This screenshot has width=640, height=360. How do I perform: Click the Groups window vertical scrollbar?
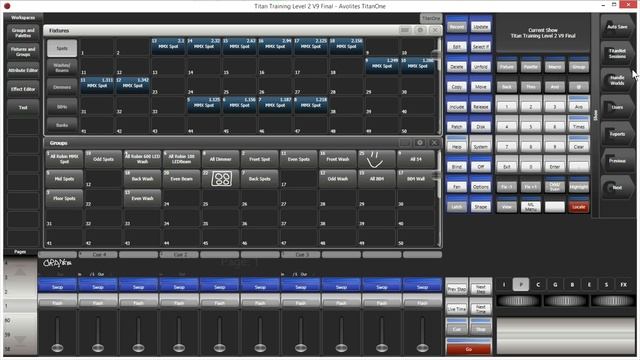pyautogui.click(x=439, y=198)
